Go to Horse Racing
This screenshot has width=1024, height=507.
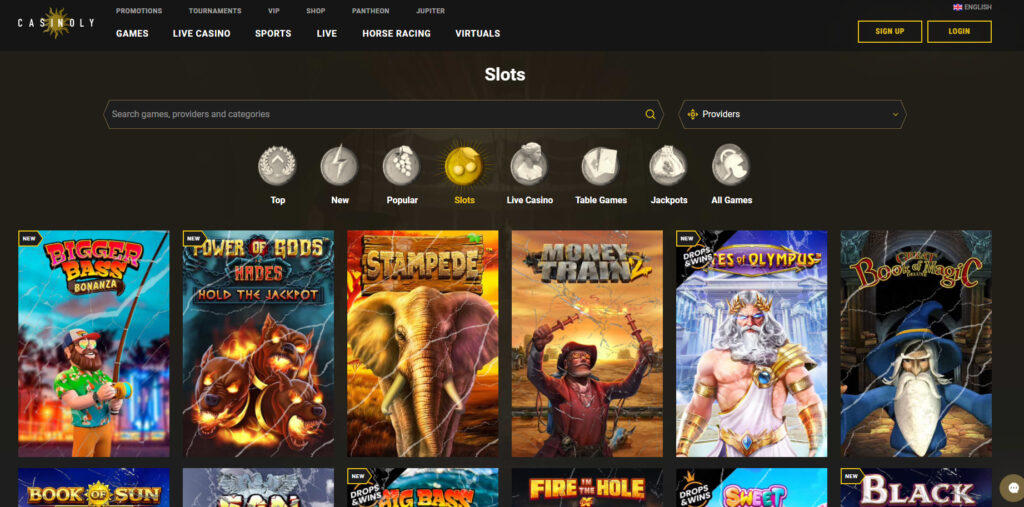tap(396, 33)
